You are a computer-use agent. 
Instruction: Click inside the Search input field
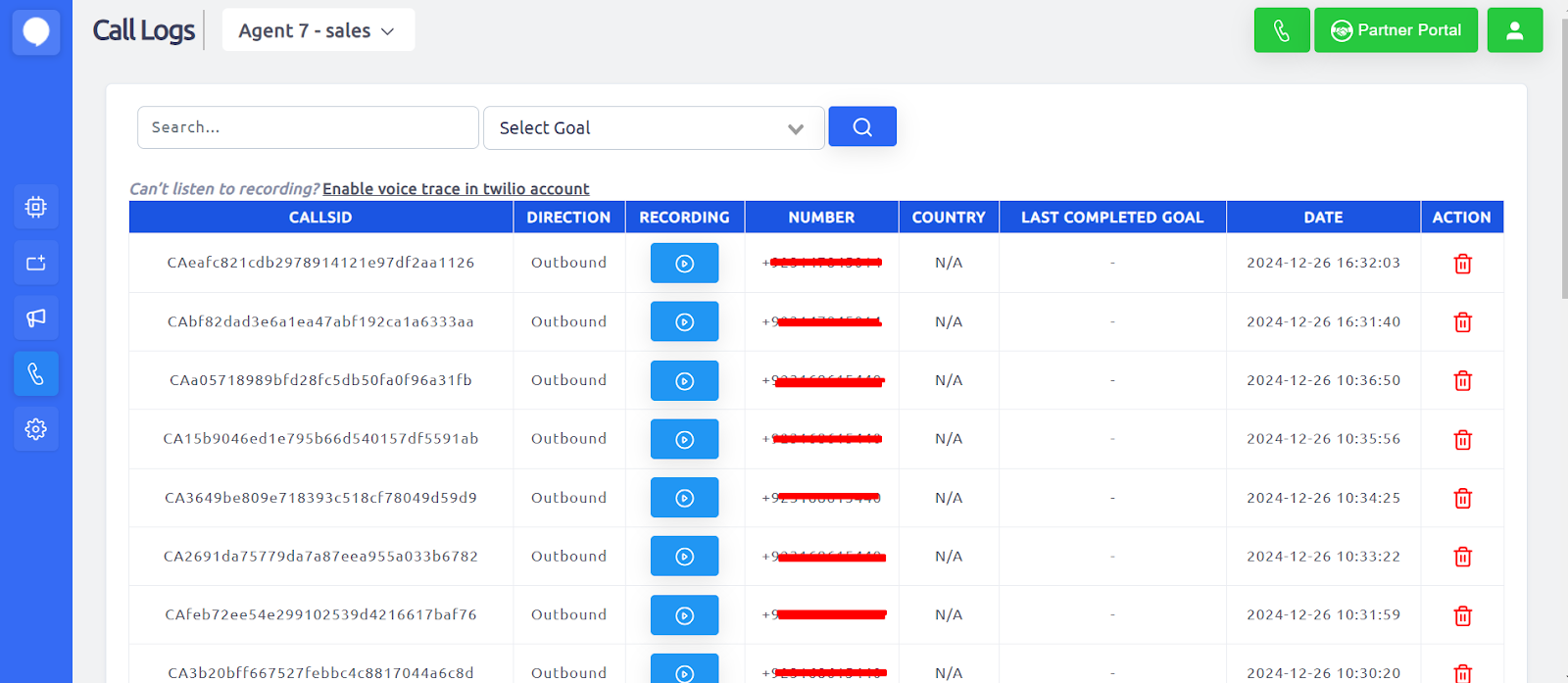coord(308,127)
